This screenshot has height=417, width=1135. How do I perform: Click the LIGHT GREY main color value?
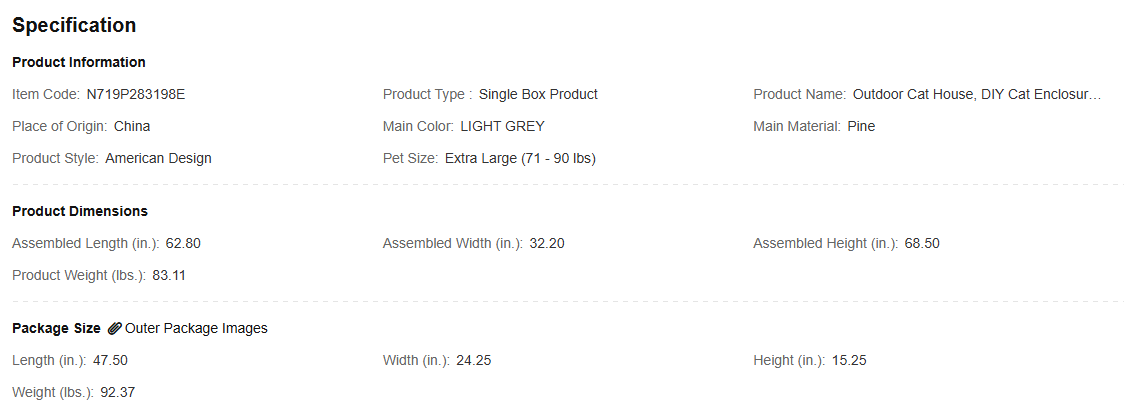[502, 126]
